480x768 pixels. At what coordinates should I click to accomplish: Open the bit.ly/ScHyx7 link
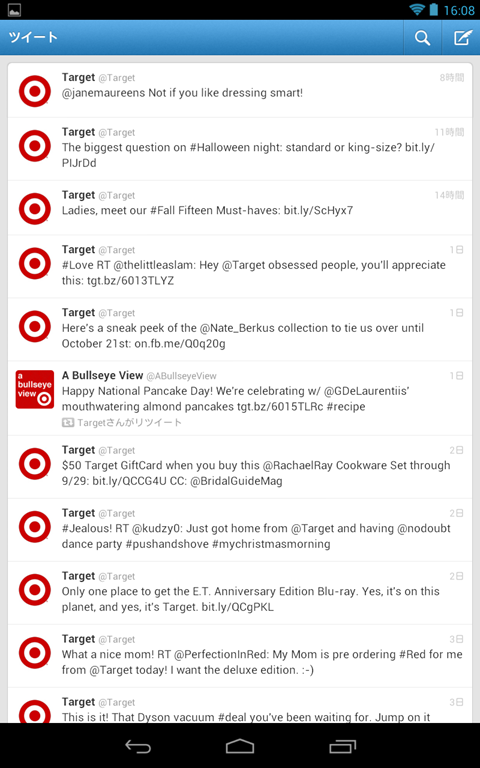318,211
